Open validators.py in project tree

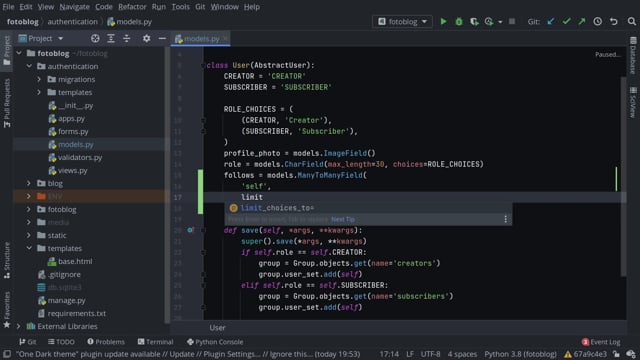click(x=80, y=157)
